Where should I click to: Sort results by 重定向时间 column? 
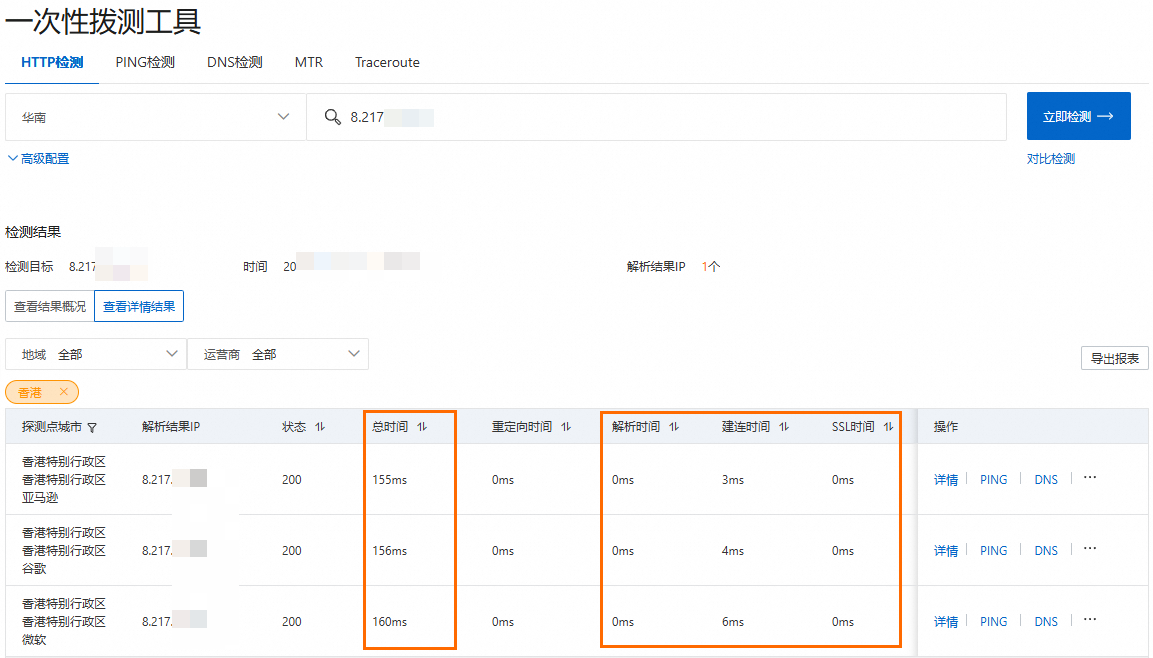tap(566, 426)
